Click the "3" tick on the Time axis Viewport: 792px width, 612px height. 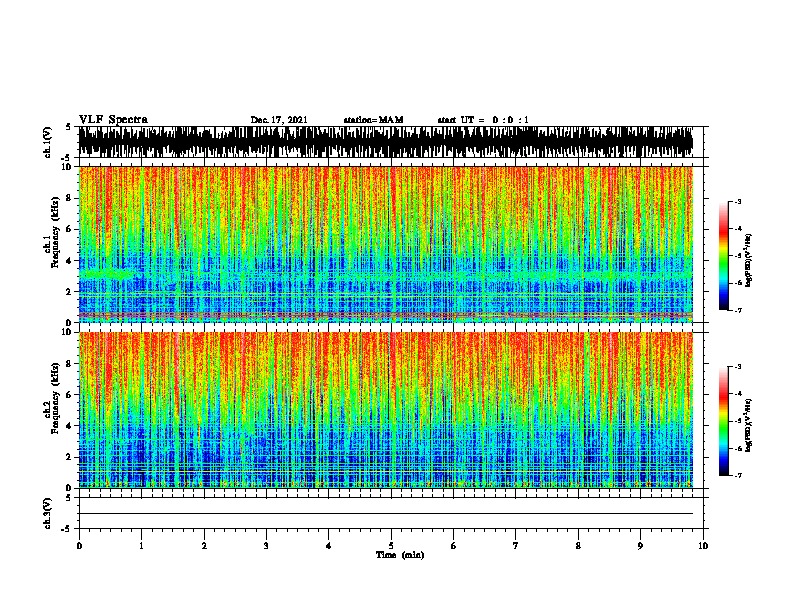click(x=266, y=546)
